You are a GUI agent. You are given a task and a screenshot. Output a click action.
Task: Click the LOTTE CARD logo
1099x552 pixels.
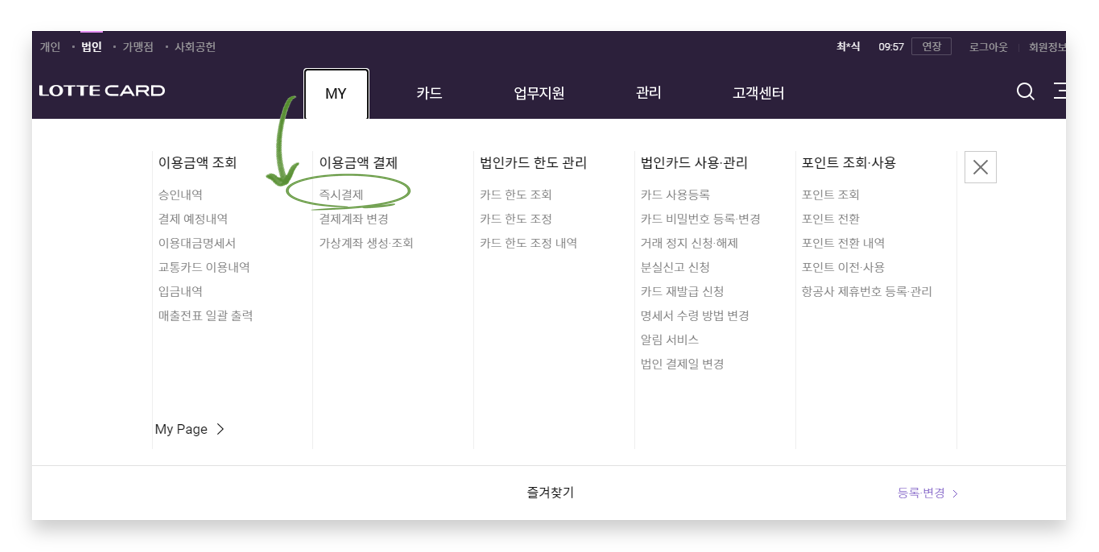click(x=102, y=92)
